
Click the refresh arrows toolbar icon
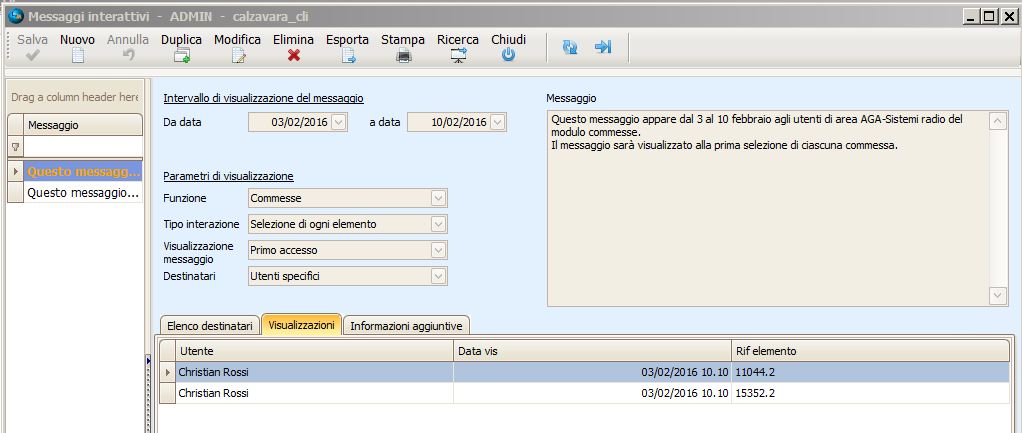coord(570,47)
